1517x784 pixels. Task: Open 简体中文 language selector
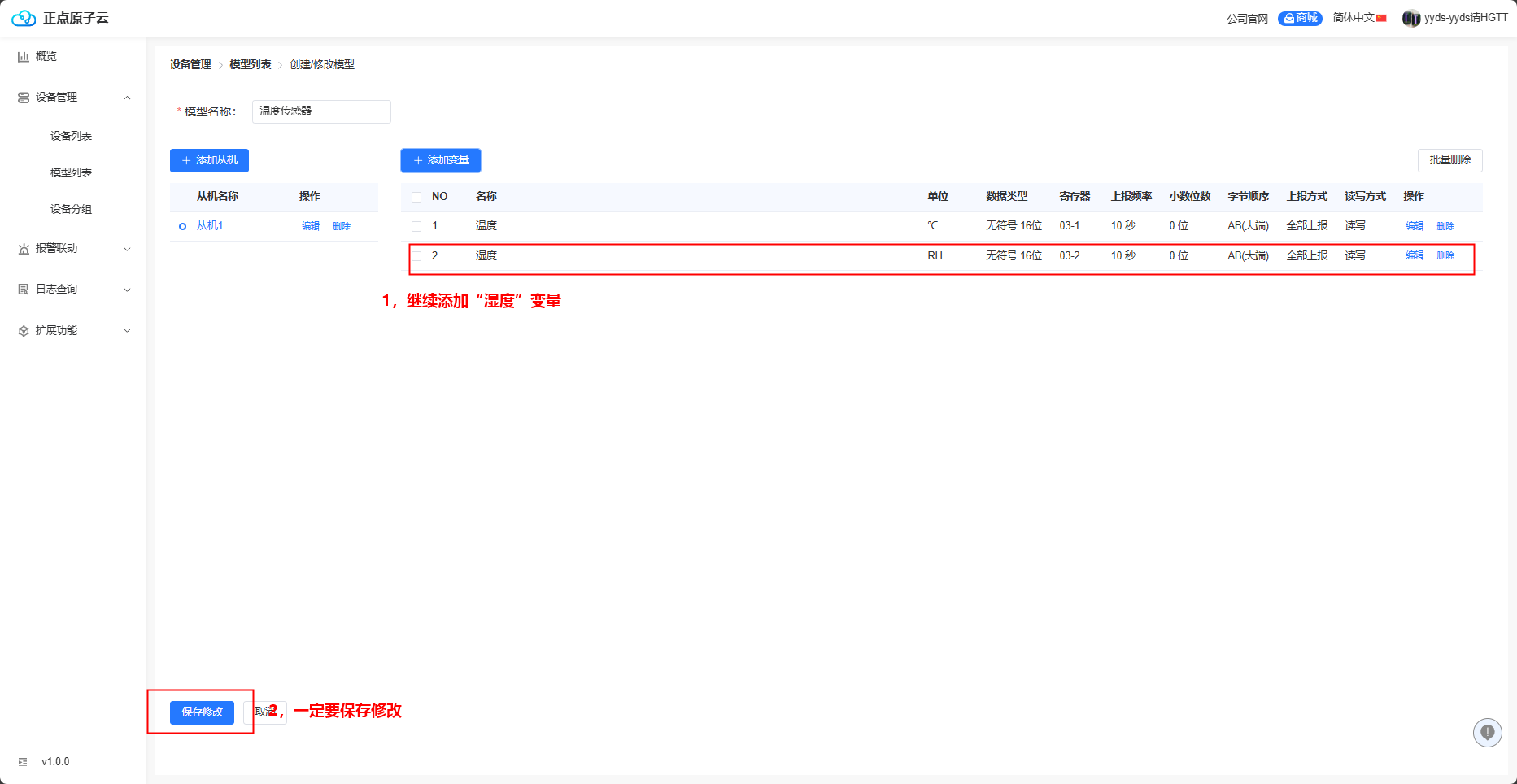pyautogui.click(x=1358, y=18)
